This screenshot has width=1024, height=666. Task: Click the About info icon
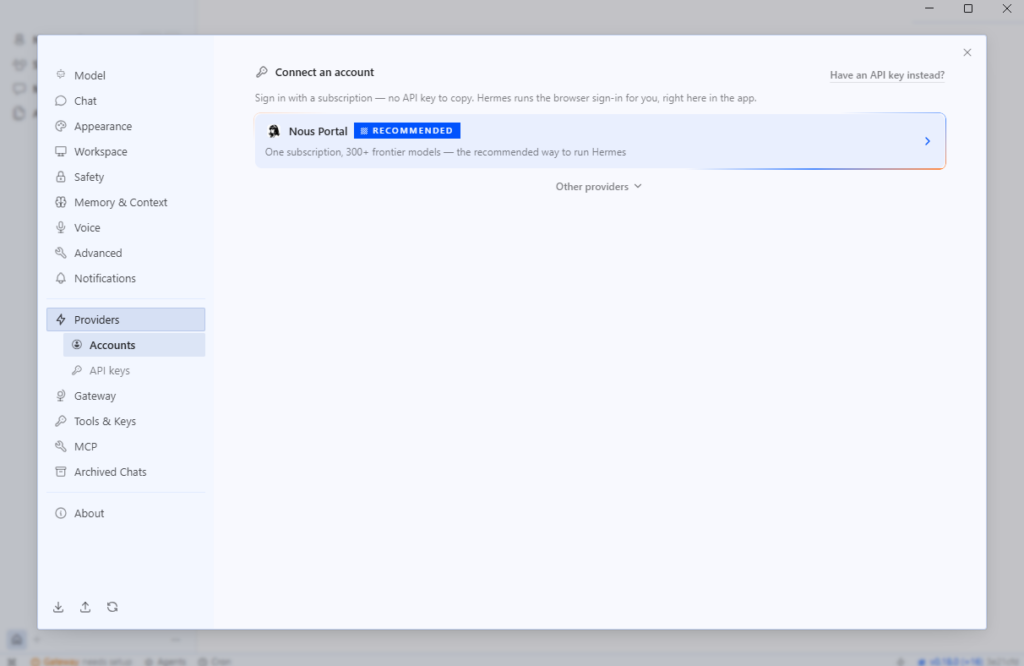(61, 513)
